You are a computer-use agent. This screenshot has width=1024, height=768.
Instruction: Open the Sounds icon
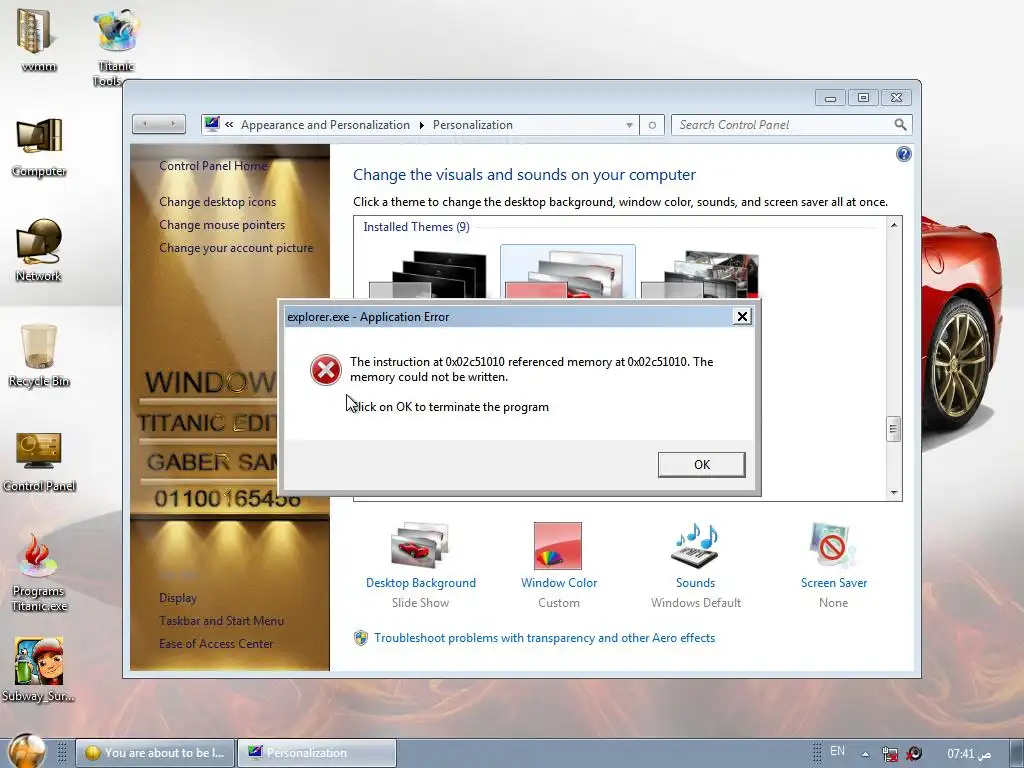[x=695, y=546]
